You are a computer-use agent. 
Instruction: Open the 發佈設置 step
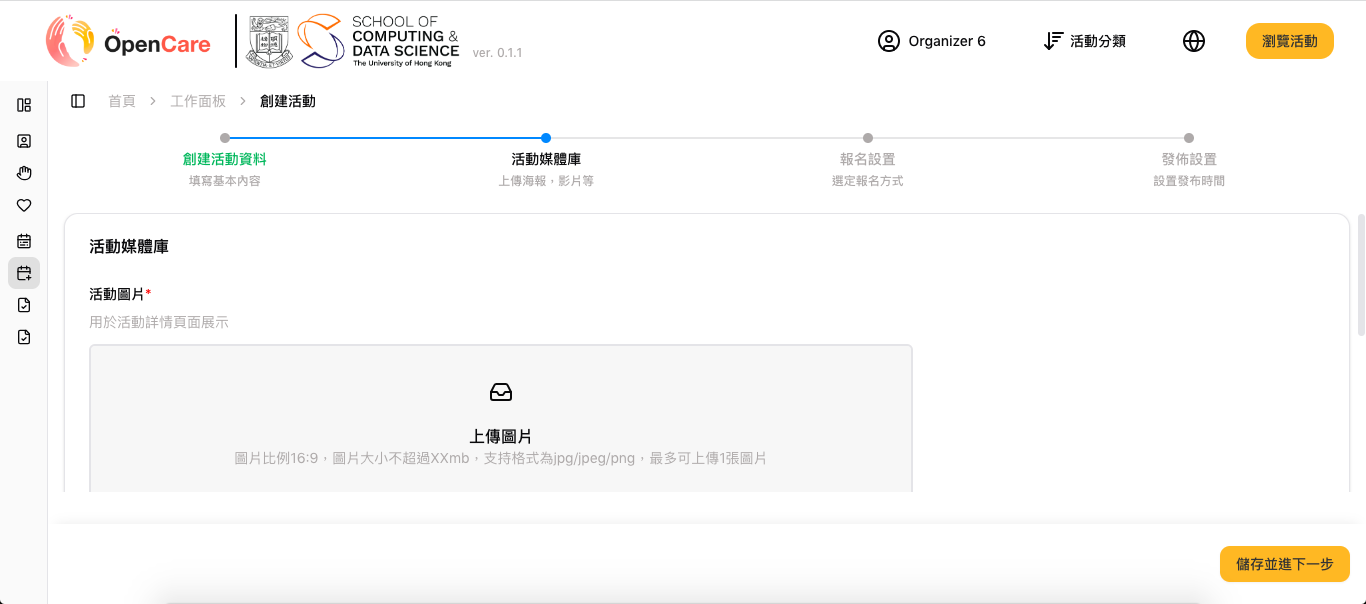point(1188,159)
